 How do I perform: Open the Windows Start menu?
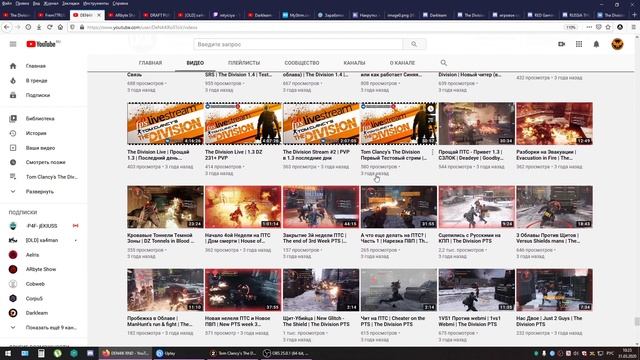pos(7,353)
